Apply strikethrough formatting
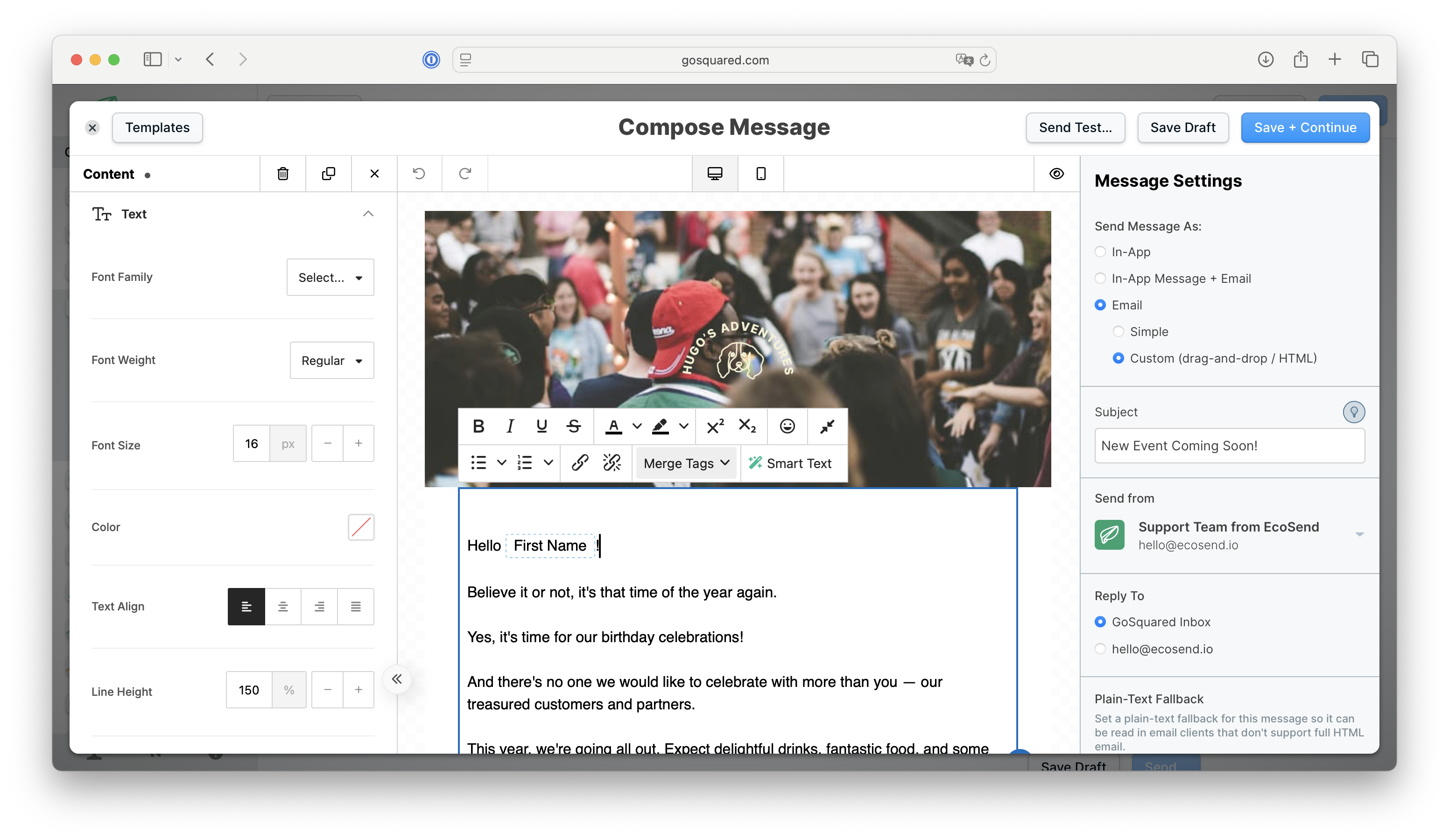This screenshot has width=1449, height=840. pyautogui.click(x=573, y=426)
